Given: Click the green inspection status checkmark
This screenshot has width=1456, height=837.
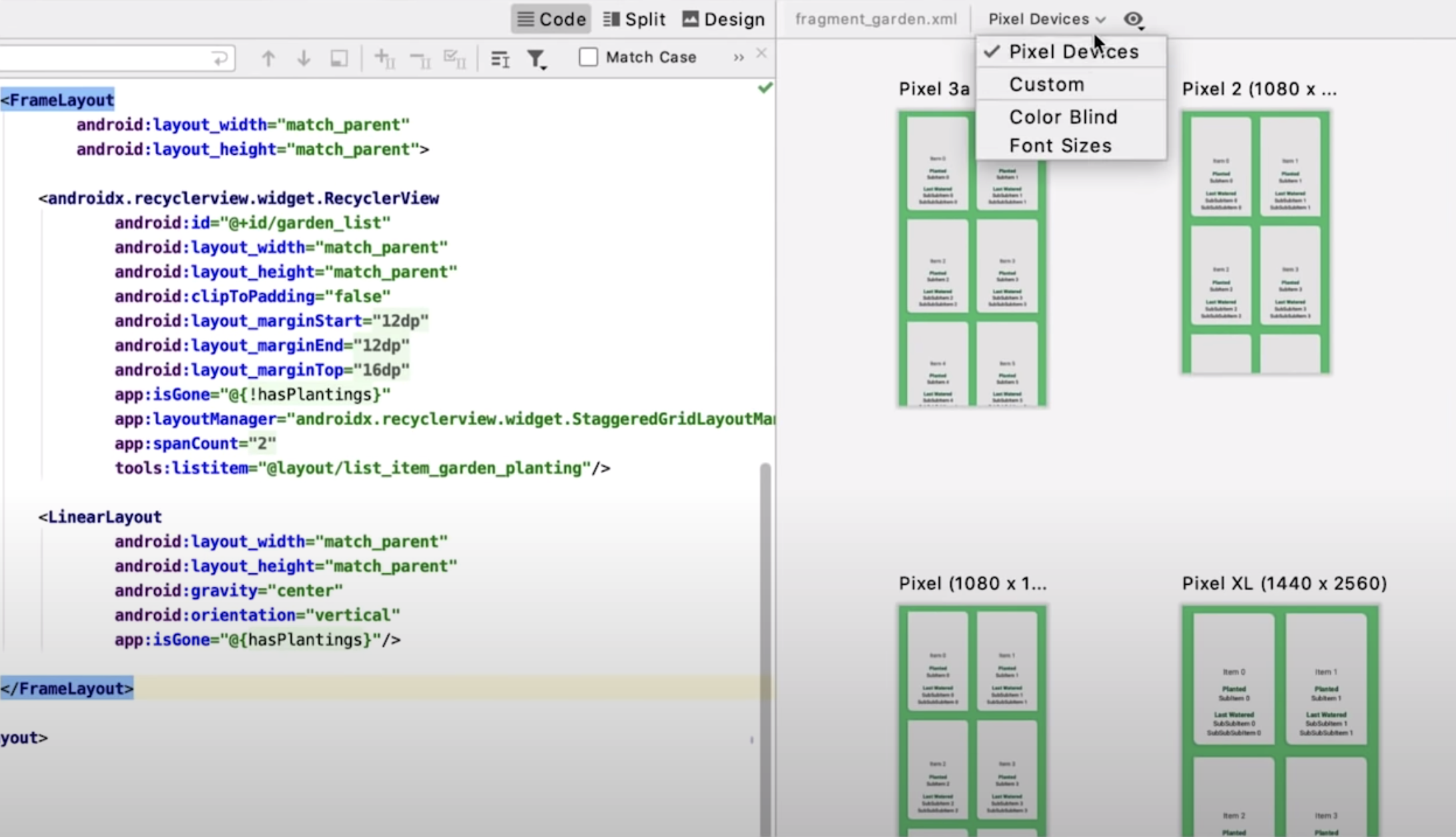Looking at the screenshot, I should tap(765, 87).
